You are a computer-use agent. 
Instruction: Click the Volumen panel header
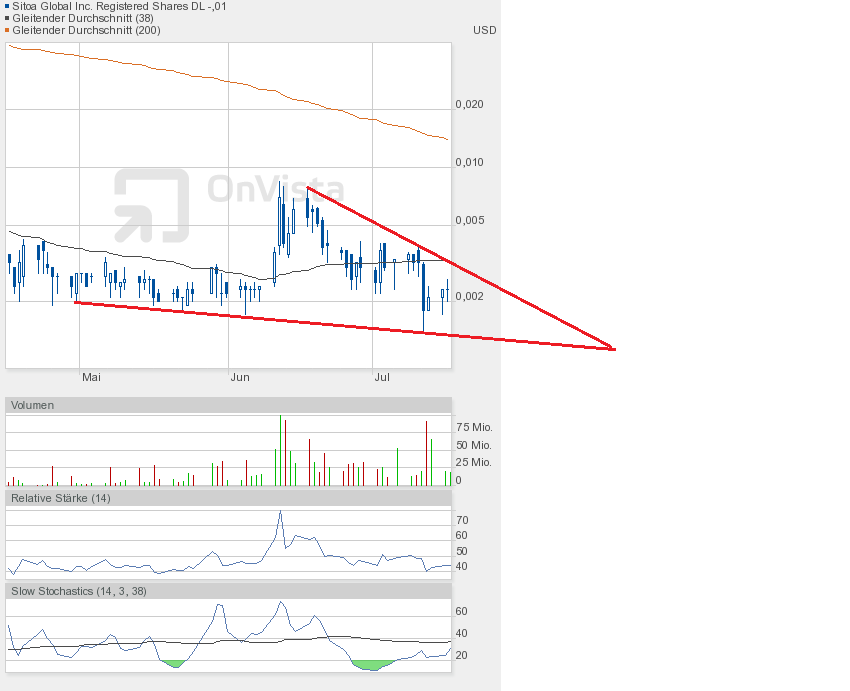pos(228,405)
